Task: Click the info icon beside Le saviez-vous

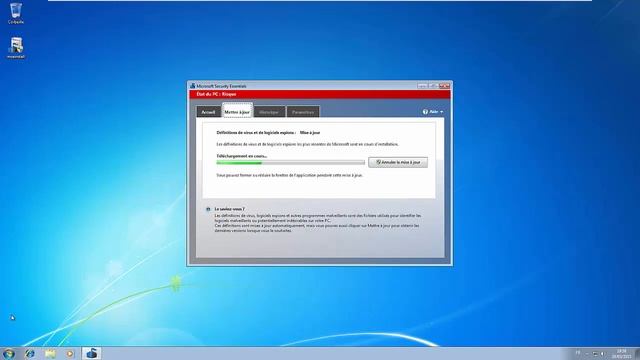Action: pyautogui.click(x=208, y=209)
